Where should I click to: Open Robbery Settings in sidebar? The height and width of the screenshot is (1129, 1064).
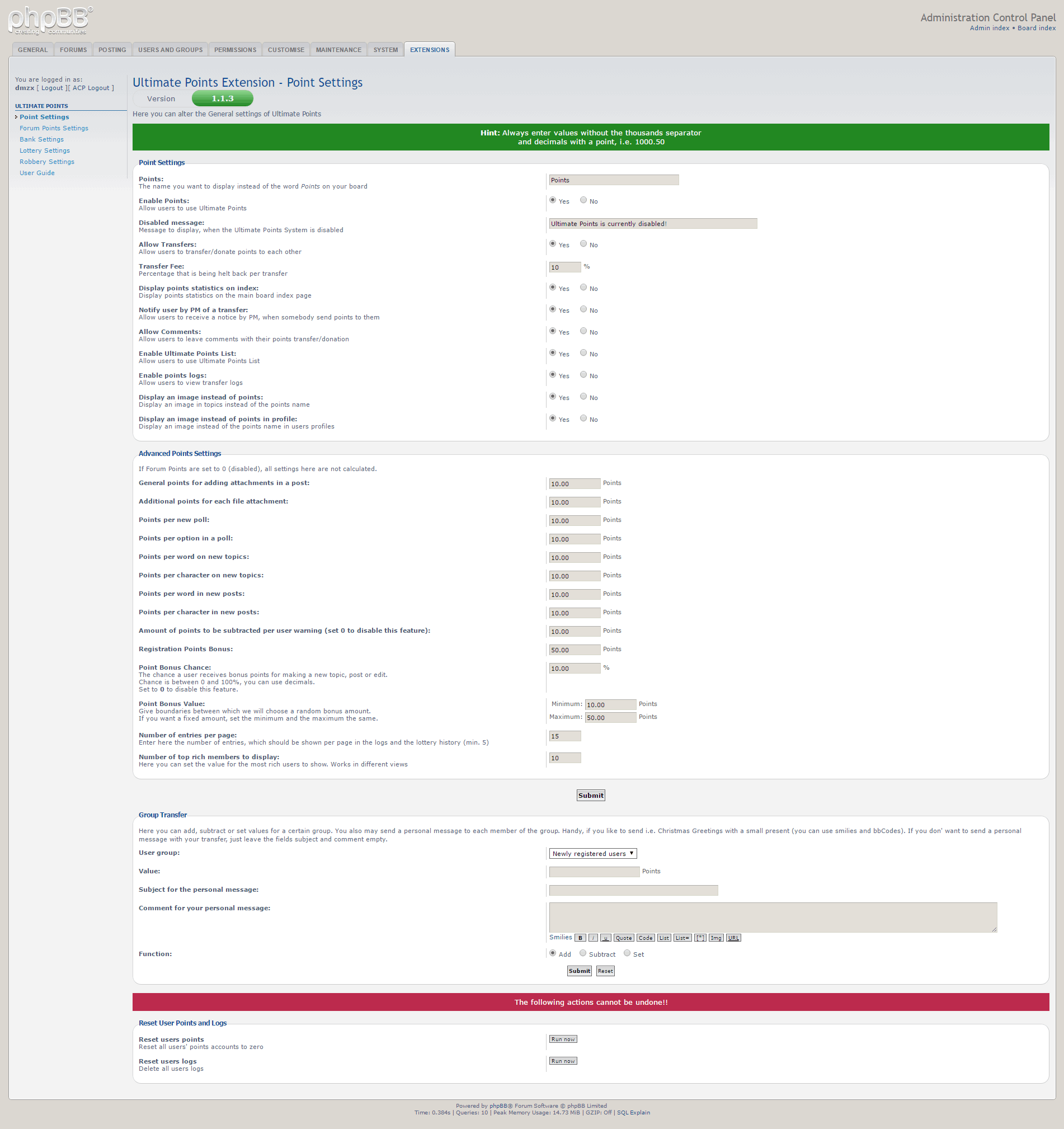(47, 162)
